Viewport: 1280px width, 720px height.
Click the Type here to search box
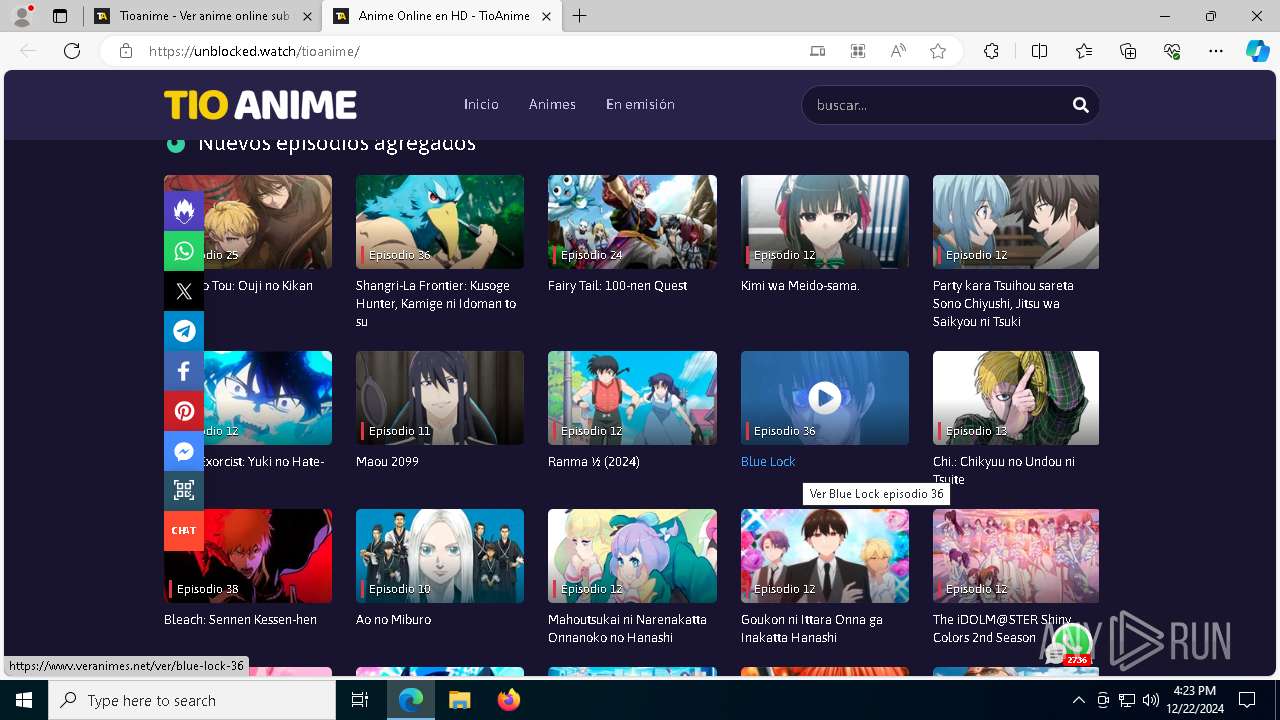click(x=192, y=700)
